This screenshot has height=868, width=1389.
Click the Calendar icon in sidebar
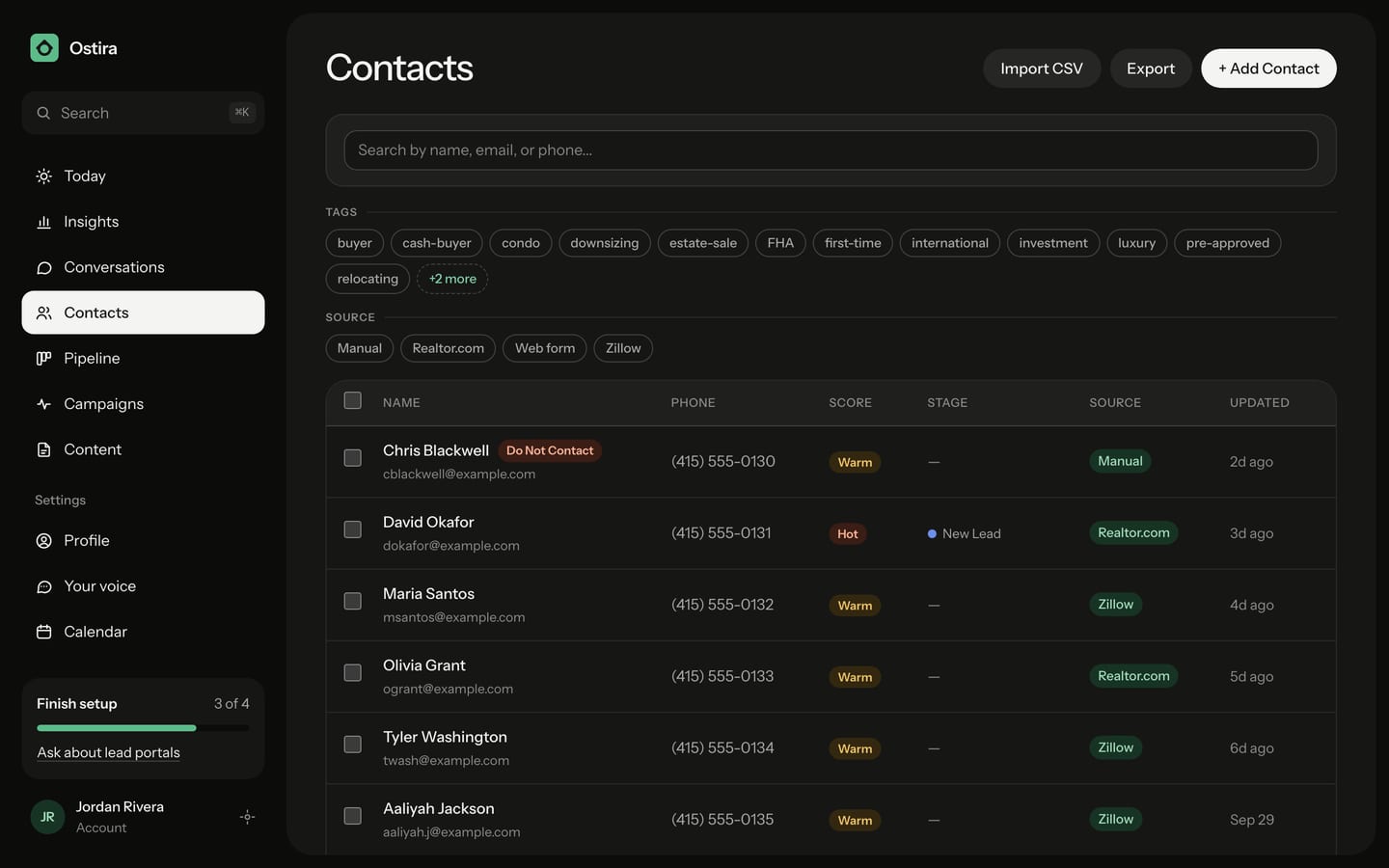[43, 632]
